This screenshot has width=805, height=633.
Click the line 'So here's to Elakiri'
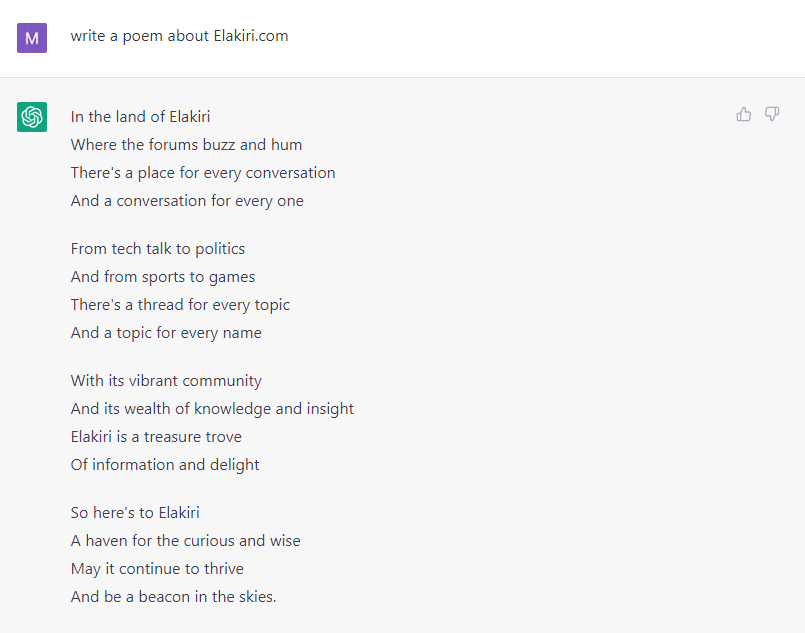click(x=135, y=513)
